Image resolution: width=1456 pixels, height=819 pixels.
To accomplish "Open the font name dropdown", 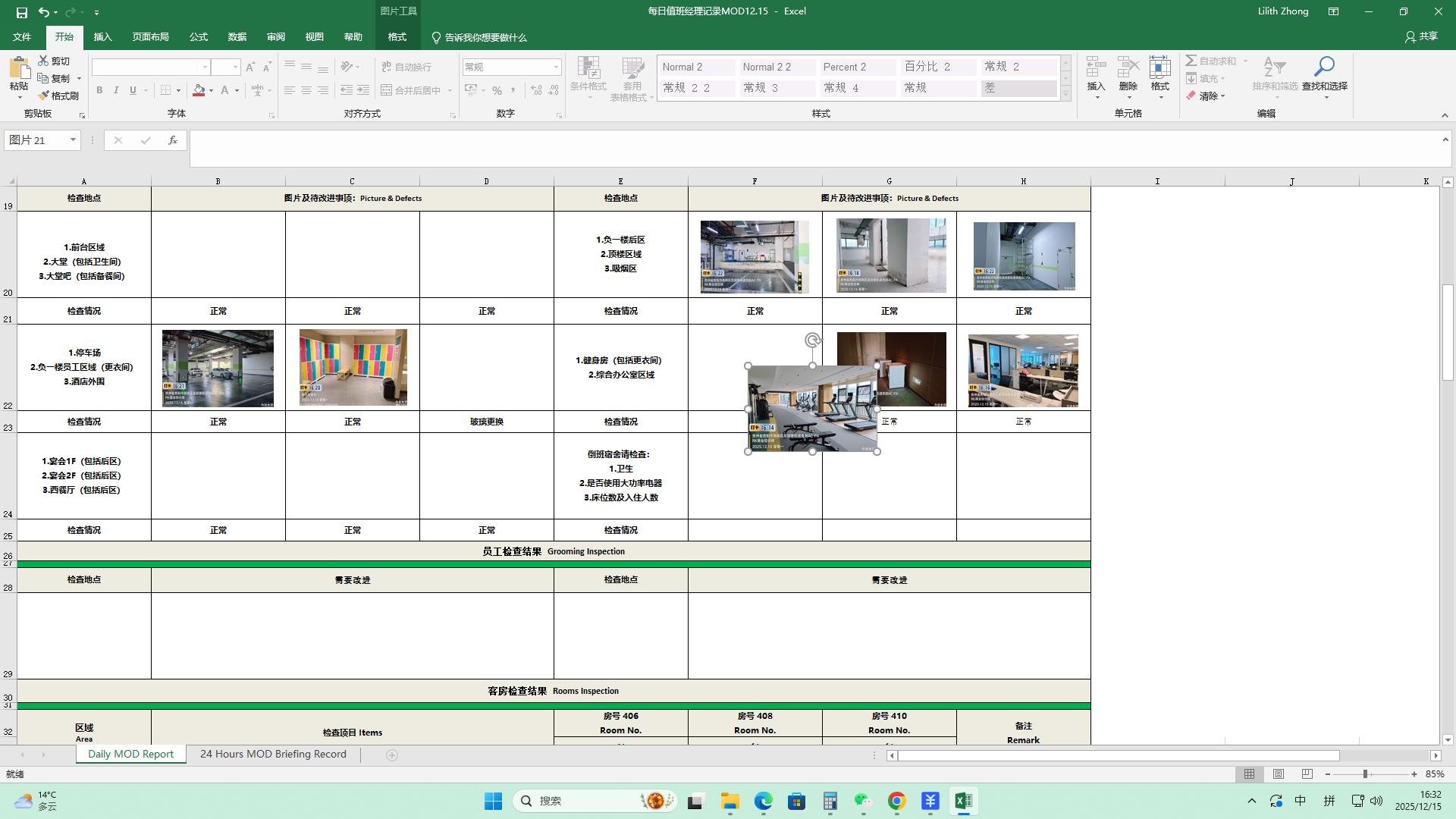I will (x=205, y=67).
